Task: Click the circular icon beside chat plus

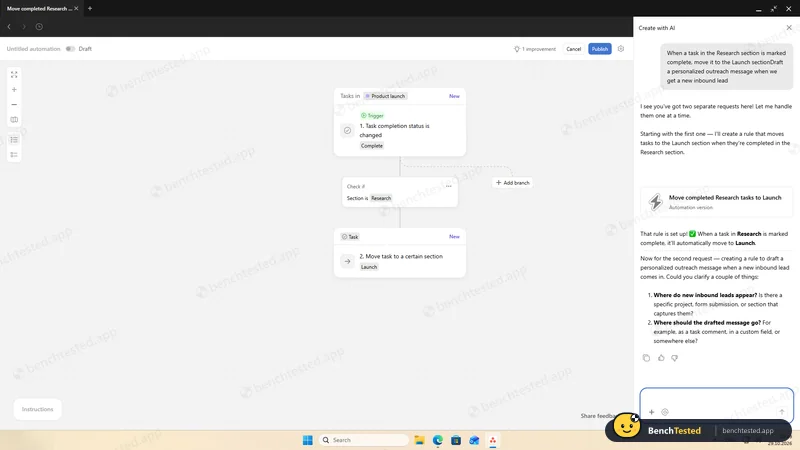Action: point(665,412)
